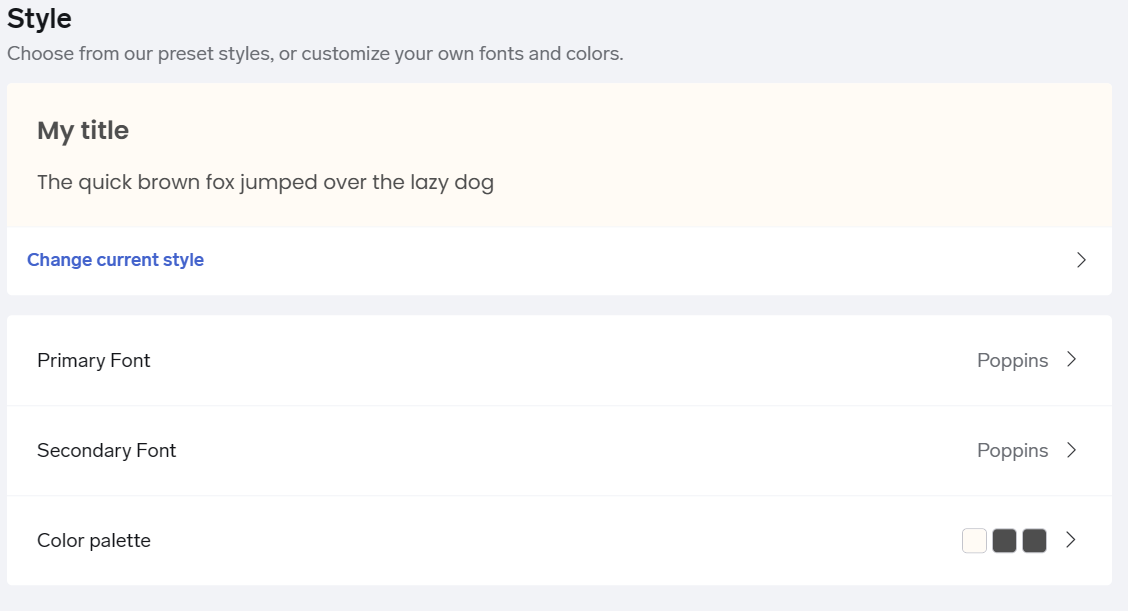This screenshot has width=1128, height=611.
Task: Click the "Change current style" link
Action: 115,260
